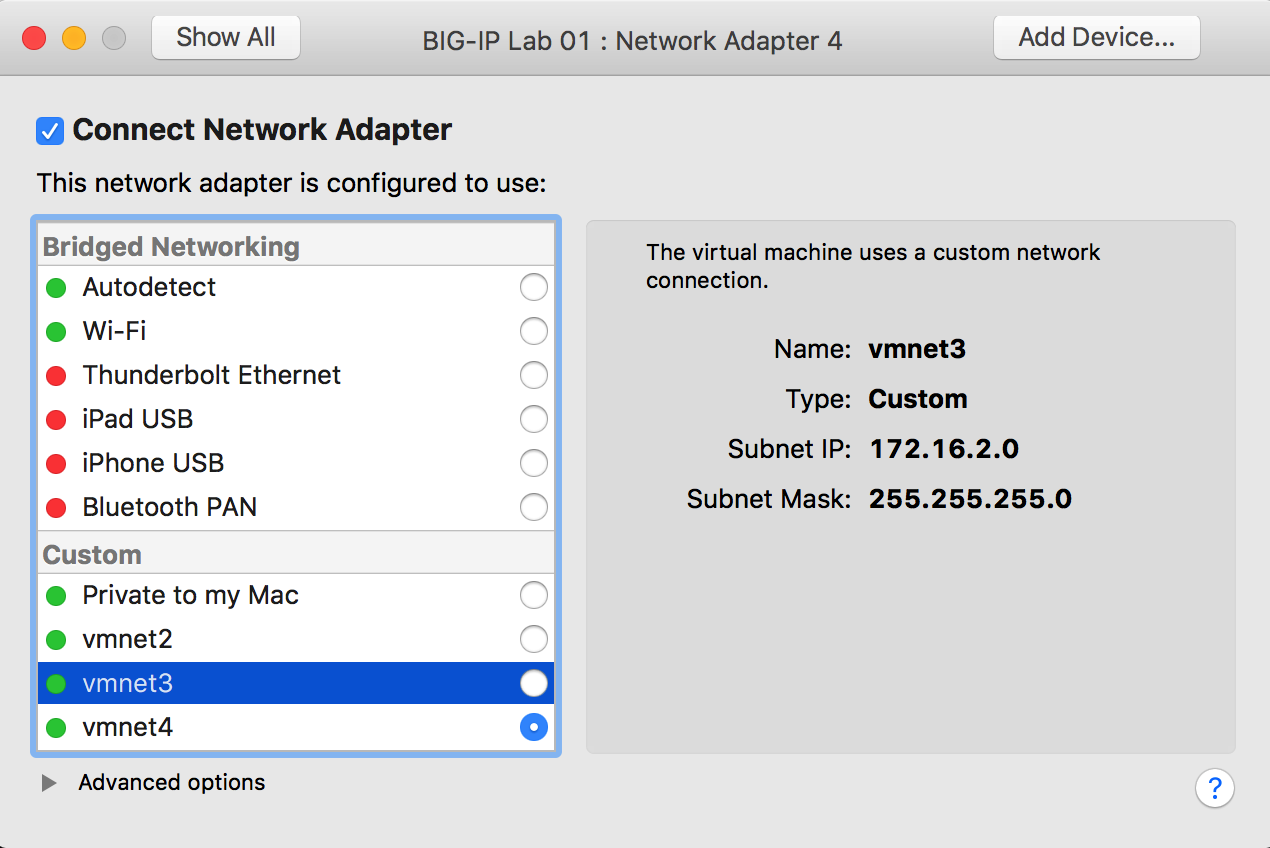Click the green status dot beside Autodetect
1270x848 pixels.
pyautogui.click(x=56, y=288)
